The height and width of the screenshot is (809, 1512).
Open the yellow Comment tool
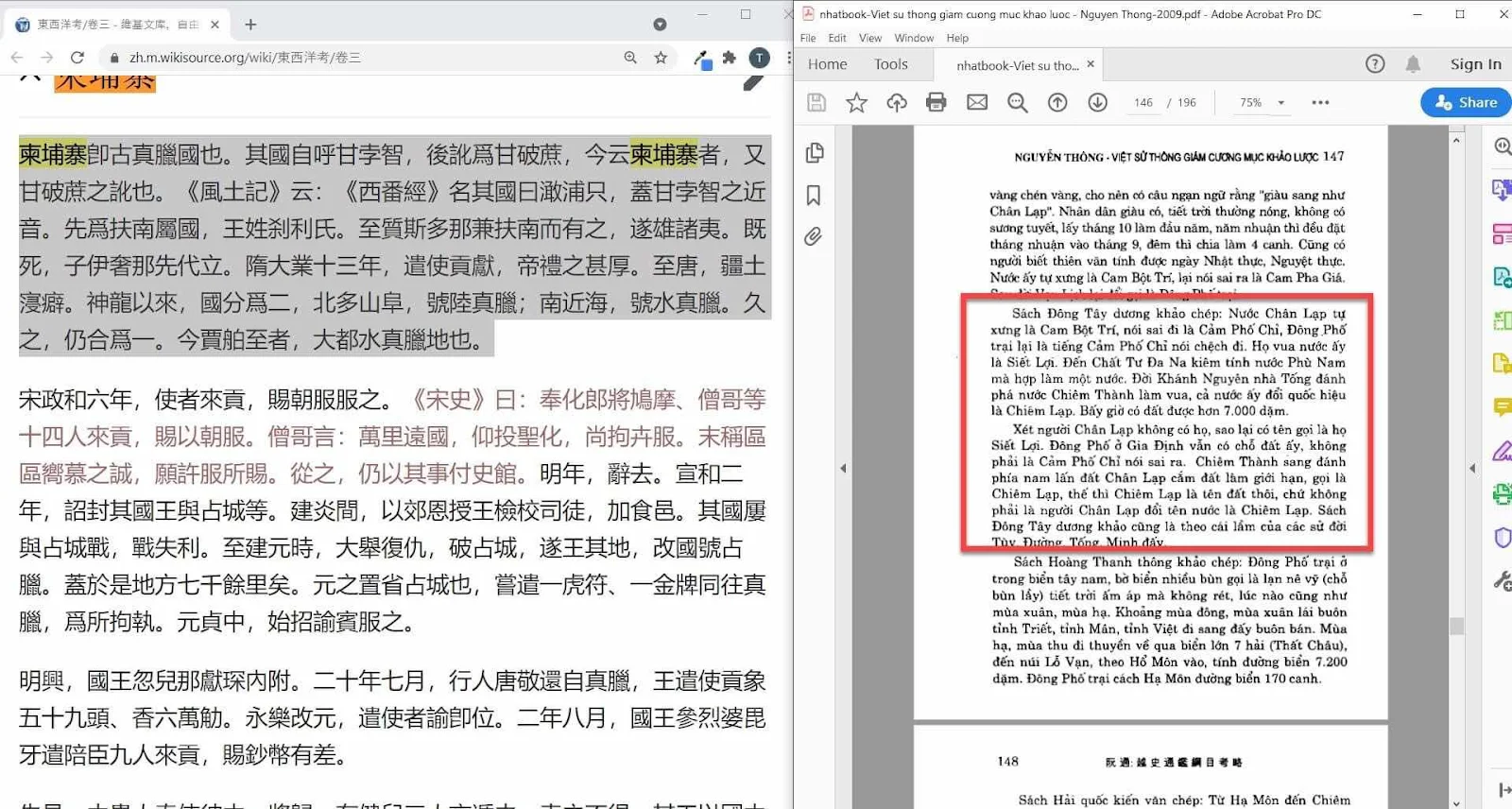click(x=1502, y=407)
